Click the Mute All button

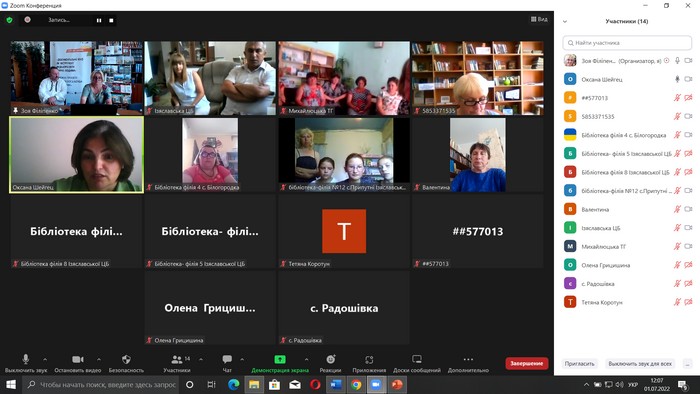pyautogui.click(x=640, y=364)
